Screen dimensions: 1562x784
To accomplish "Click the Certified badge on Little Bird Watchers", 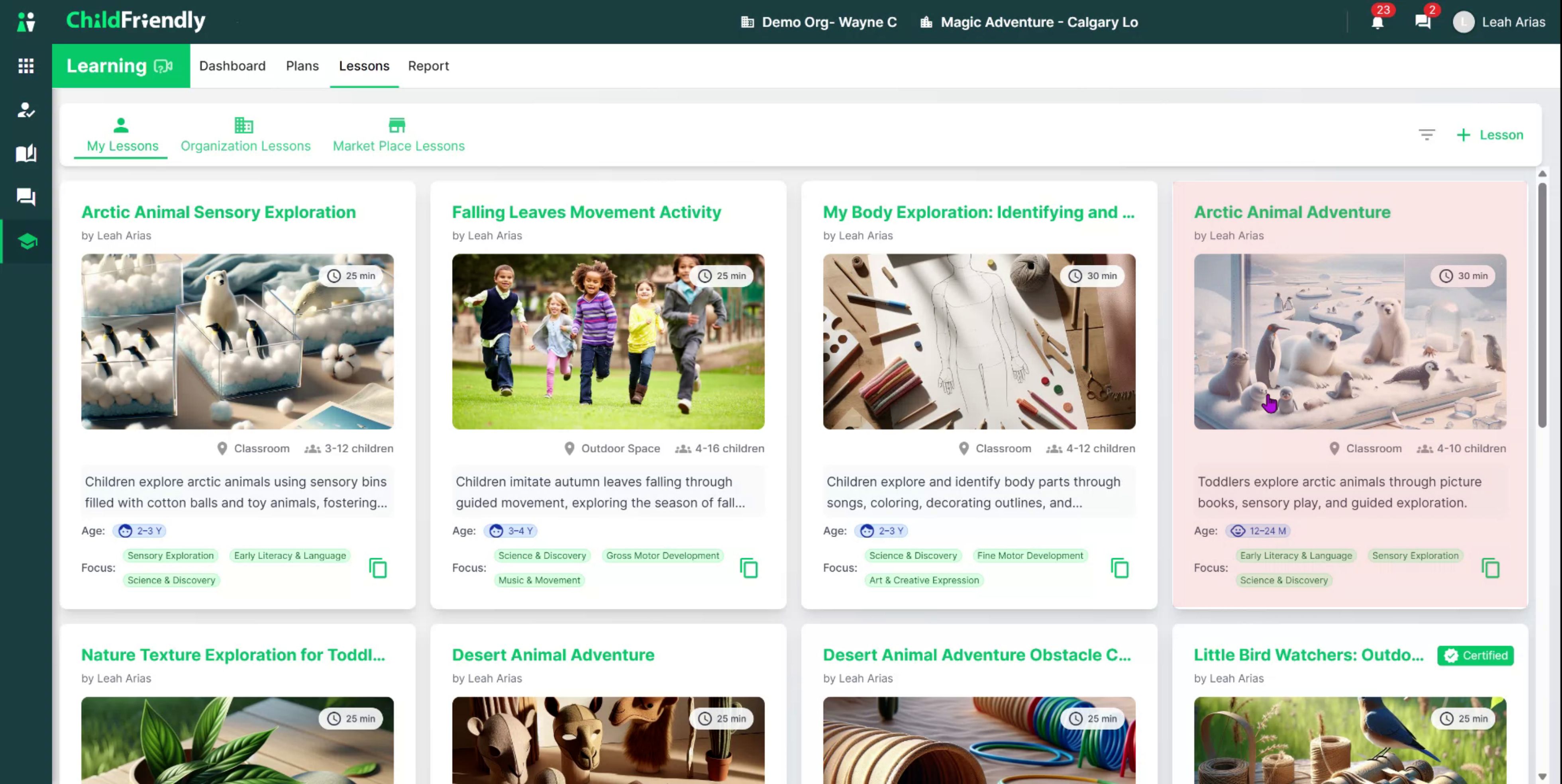I will pyautogui.click(x=1475, y=655).
